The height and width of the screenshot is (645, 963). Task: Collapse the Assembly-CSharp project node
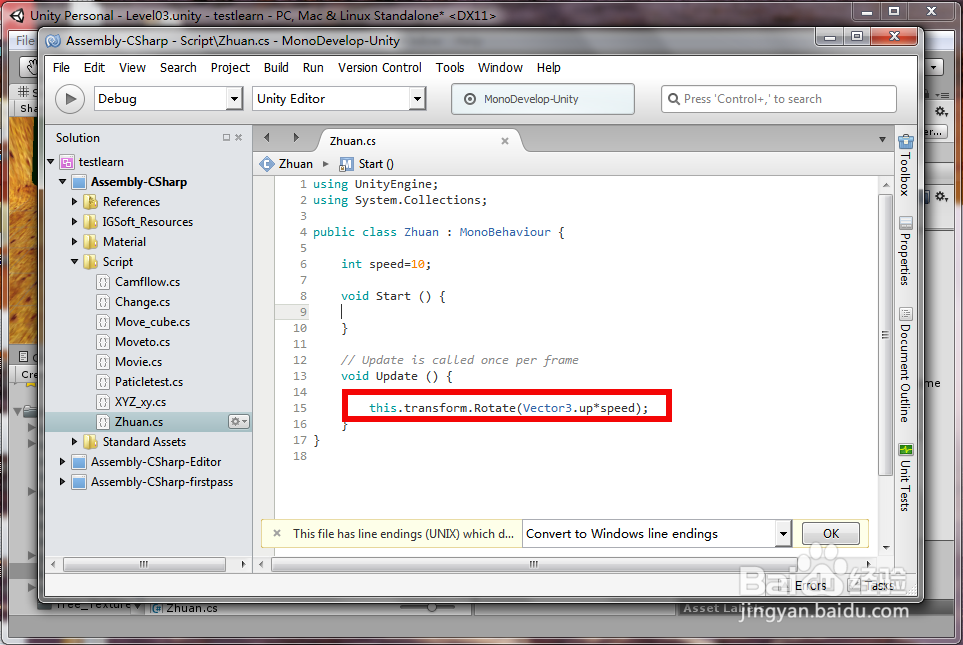63,182
